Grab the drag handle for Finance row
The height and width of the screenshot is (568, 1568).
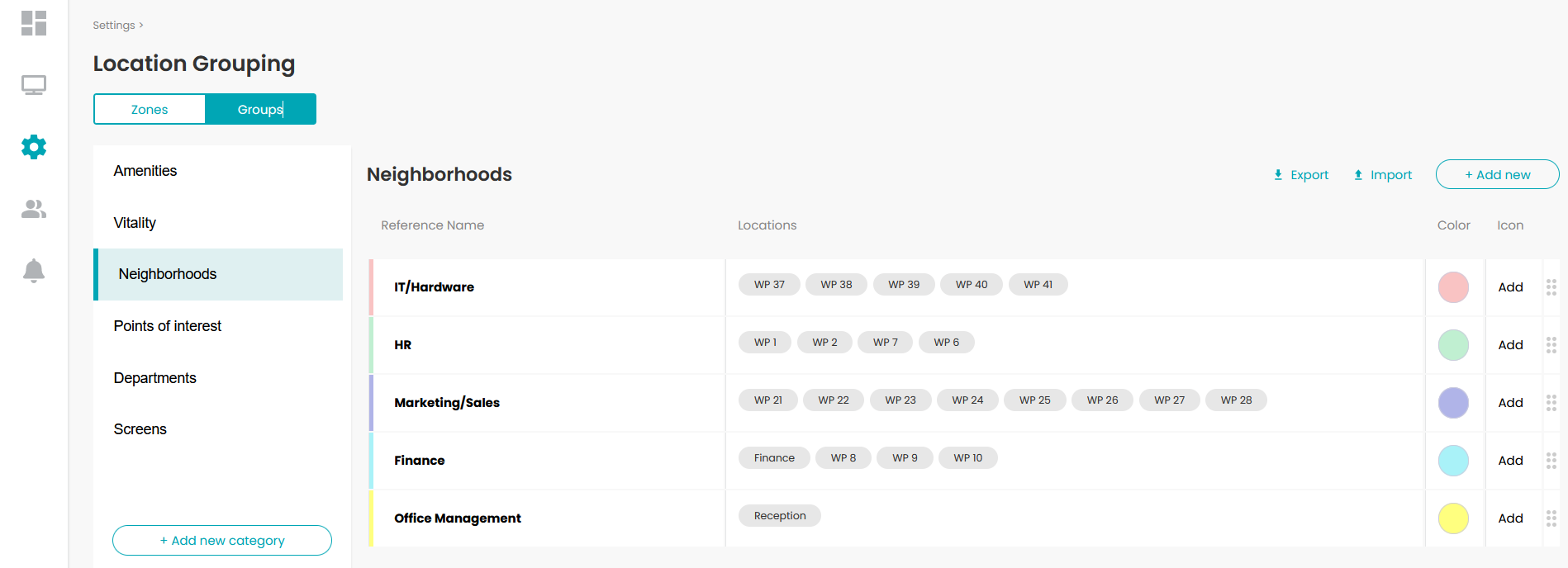point(1551,461)
